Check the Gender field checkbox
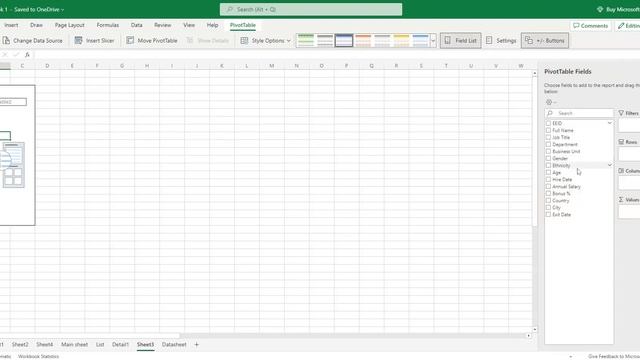640x360 pixels. (x=548, y=158)
